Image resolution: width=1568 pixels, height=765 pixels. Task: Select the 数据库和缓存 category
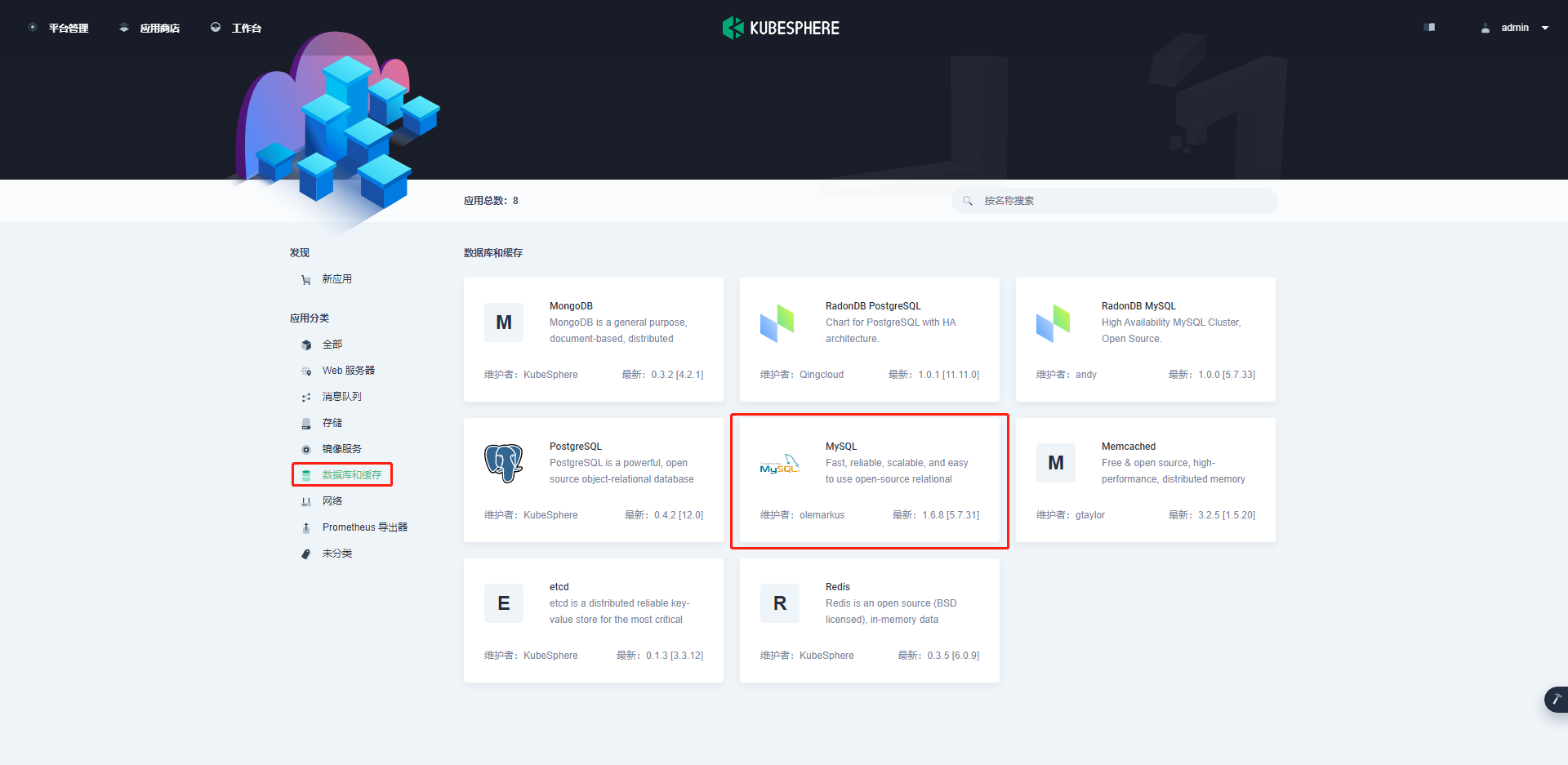[351, 475]
